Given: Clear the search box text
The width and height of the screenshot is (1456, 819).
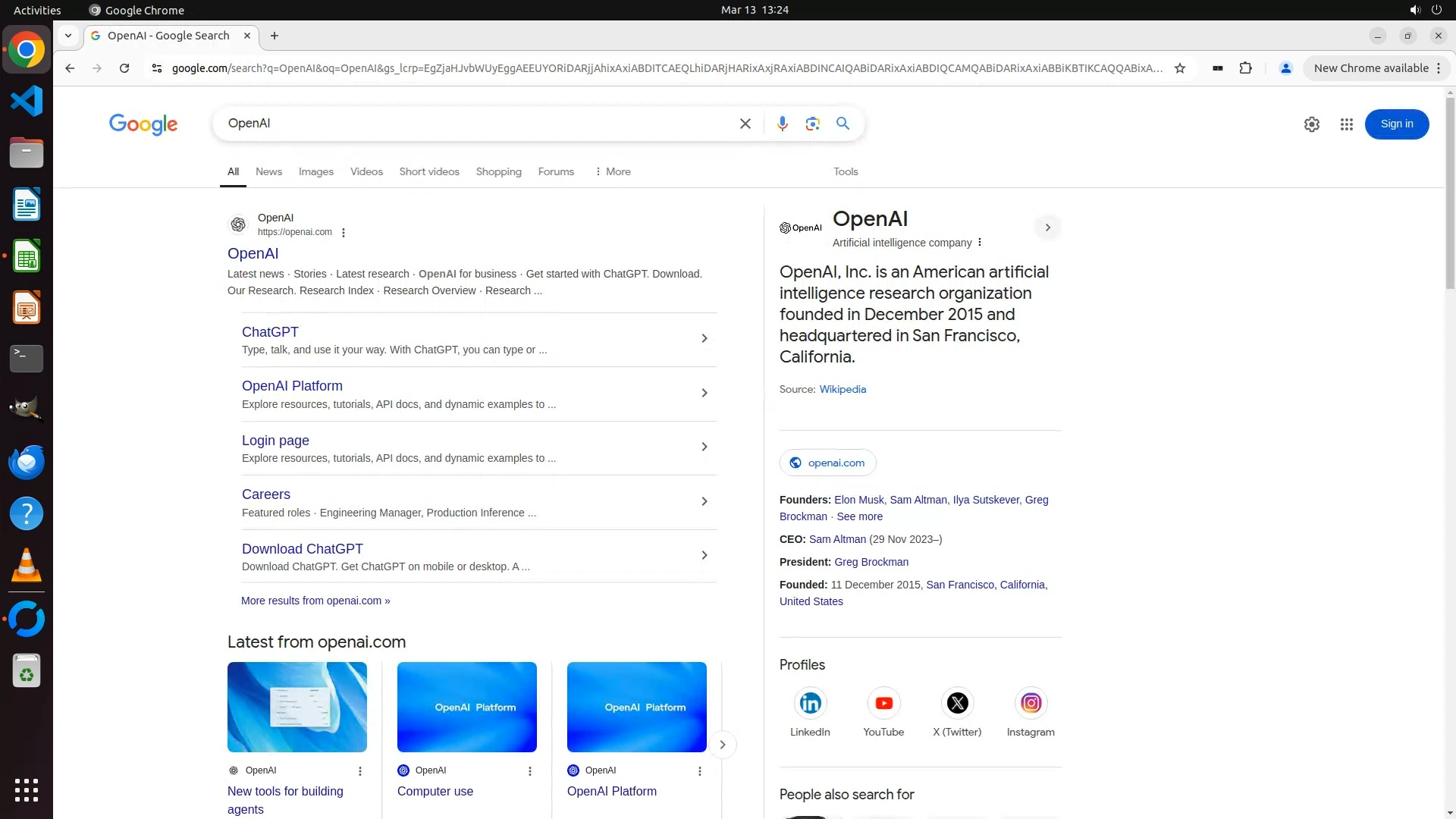Looking at the screenshot, I should (x=745, y=124).
